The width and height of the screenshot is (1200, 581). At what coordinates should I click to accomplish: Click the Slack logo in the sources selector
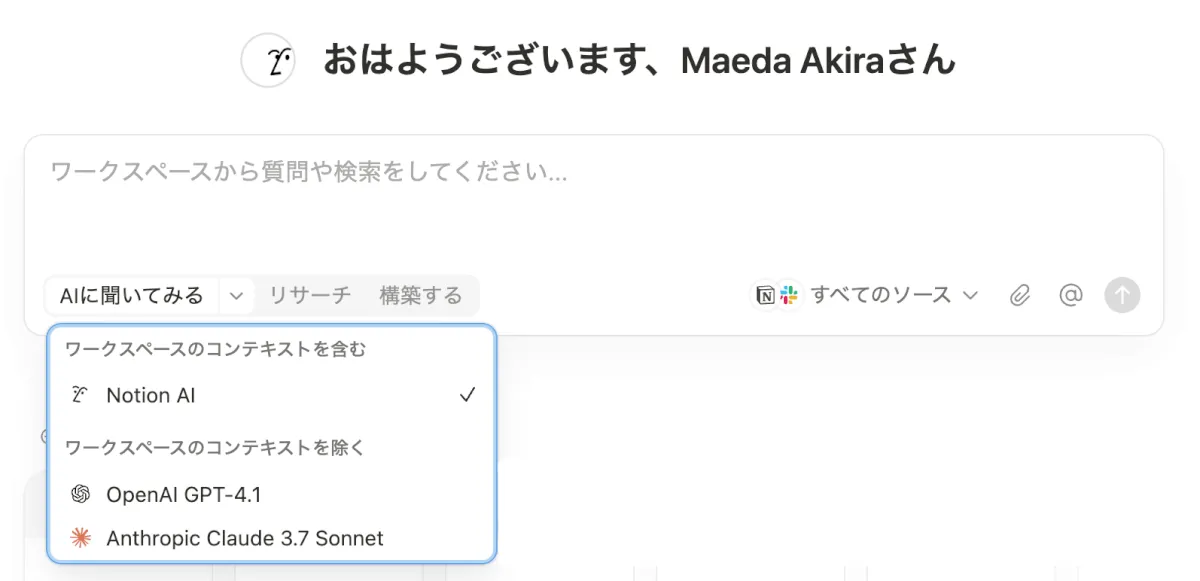click(790, 295)
